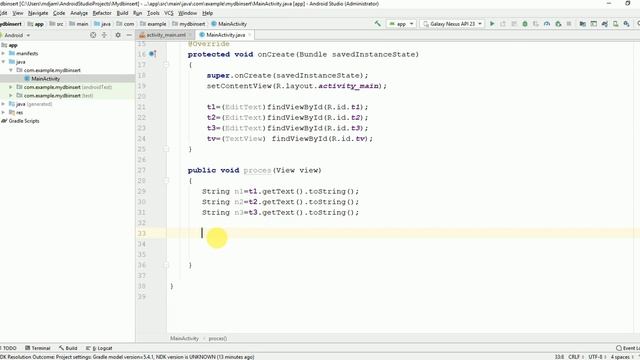
Task: Open the Event Log
Action: point(628,348)
